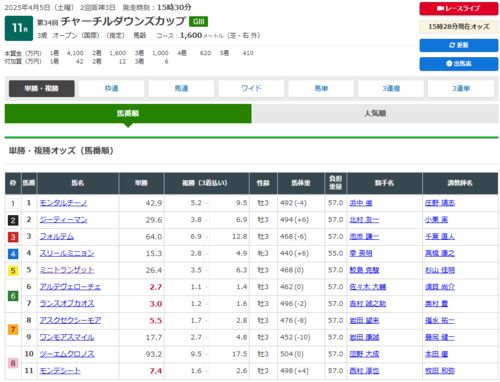The height and width of the screenshot is (382, 500).
Task: Open horse link フォルテム
Action: 57,236
